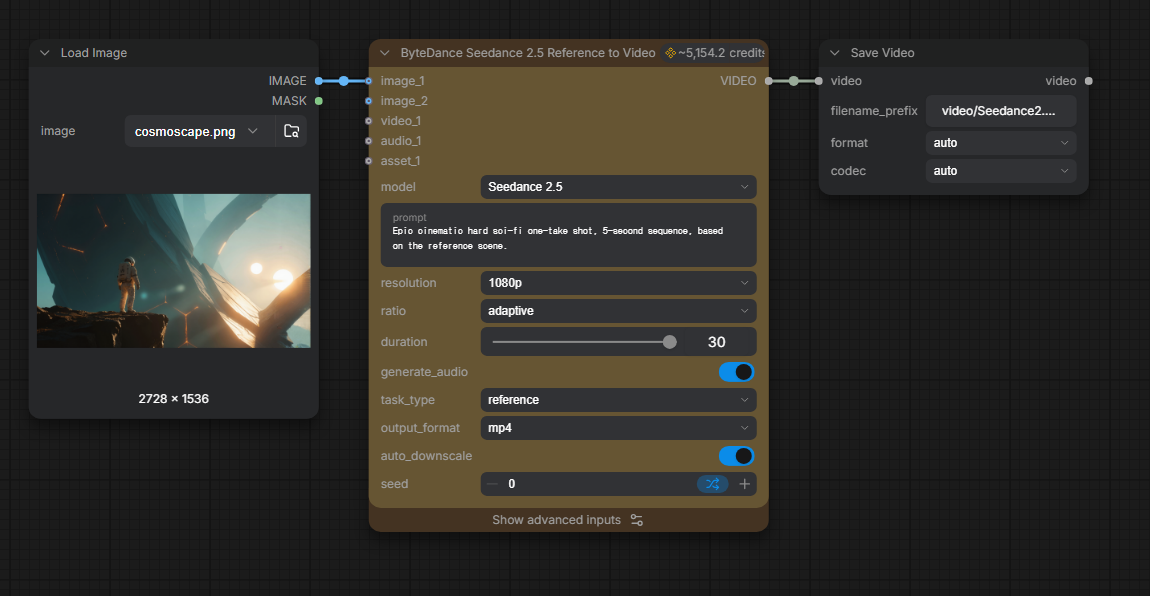
Task: Open the resolution 1080p dropdown
Action: point(618,283)
